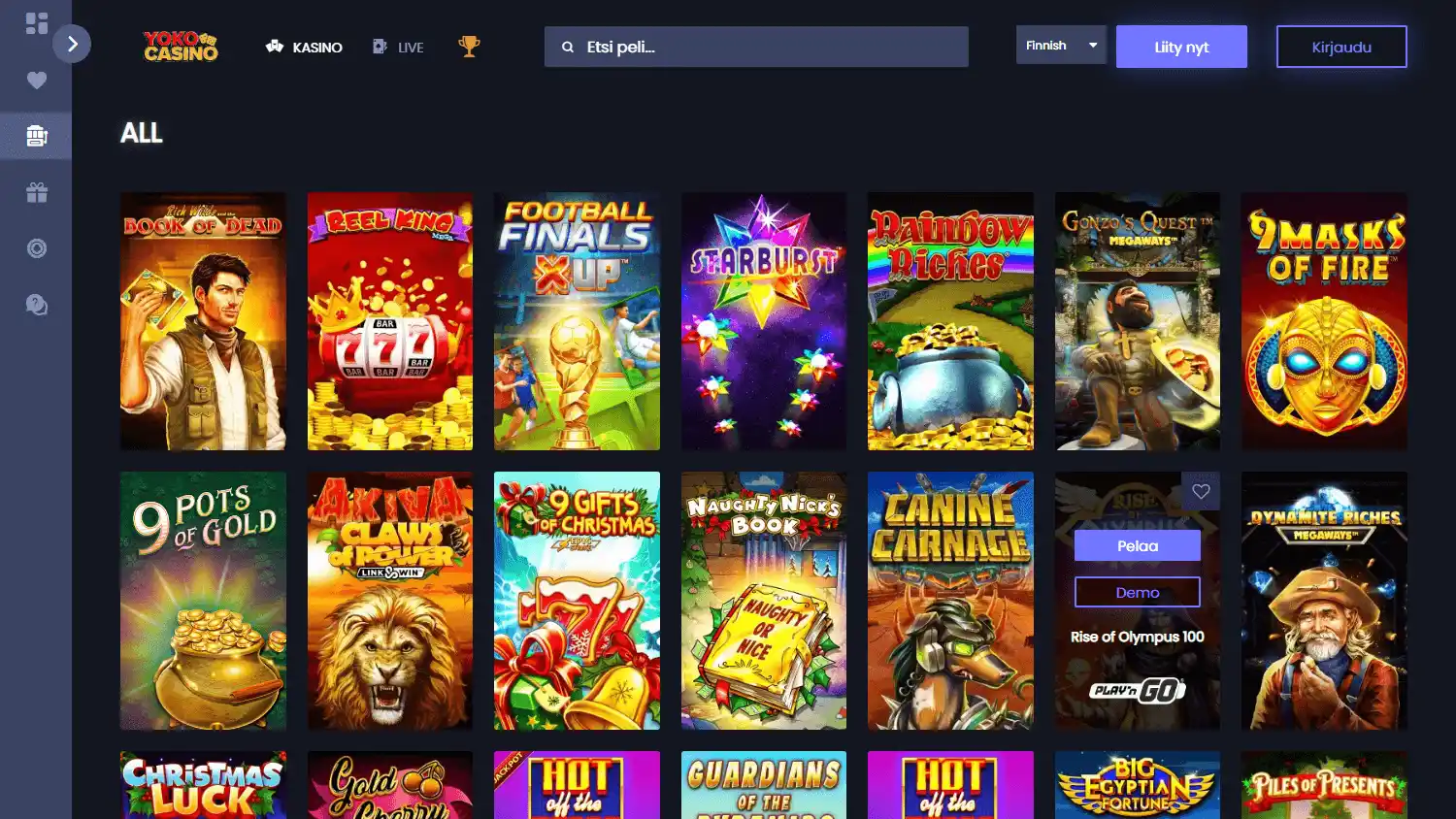
Task: Favorite Rise of Olympus 100 heart icon
Action: 1201,491
